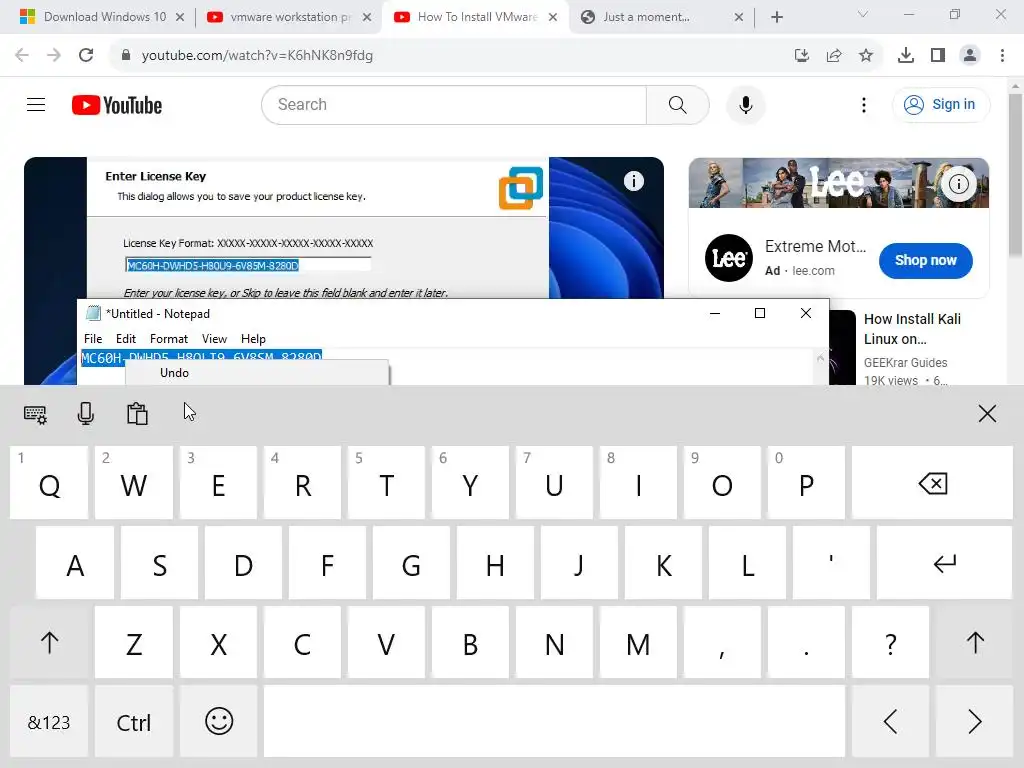The width and height of the screenshot is (1024, 768).
Task: Close the Download Windows 10 tab
Action: click(180, 17)
